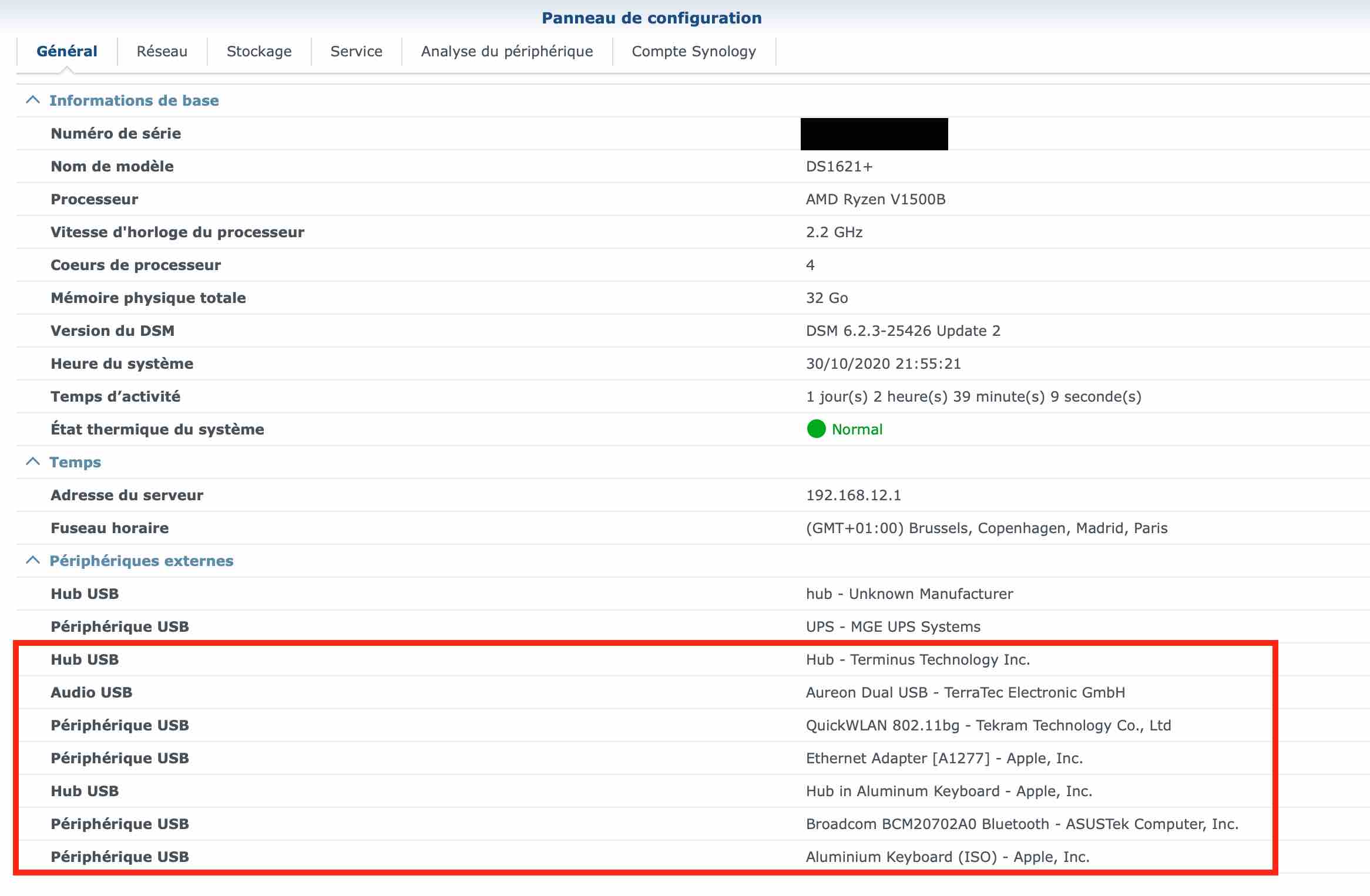Viewport: 1370px width, 896px height.
Task: Click the UPS - MGE UPS Systems entry
Action: click(893, 627)
